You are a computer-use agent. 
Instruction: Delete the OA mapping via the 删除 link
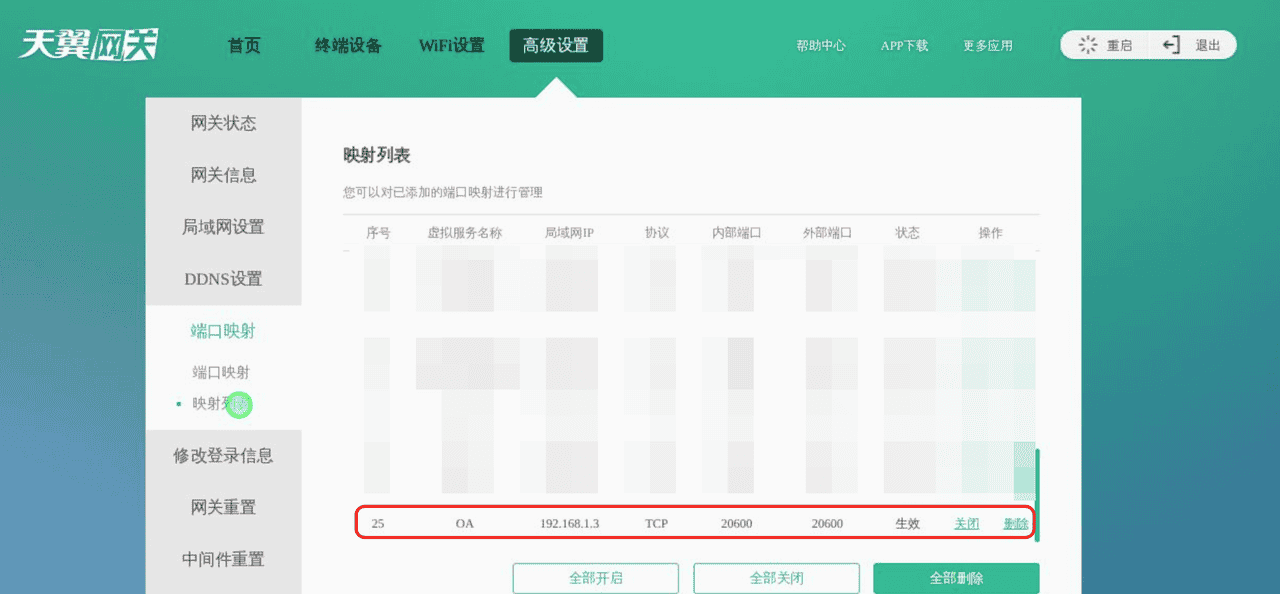[x=1016, y=522]
